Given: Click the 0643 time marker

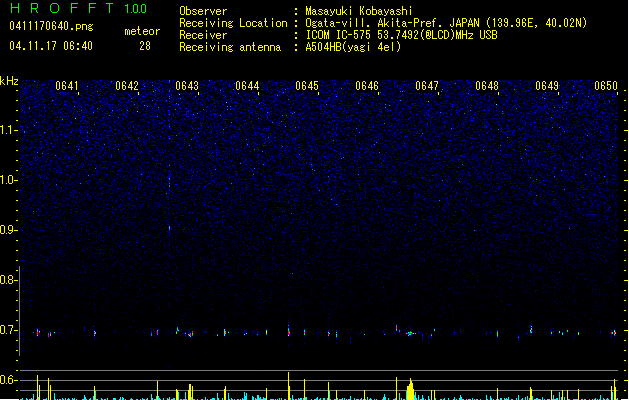Looking at the screenshot, I should [x=187, y=86].
